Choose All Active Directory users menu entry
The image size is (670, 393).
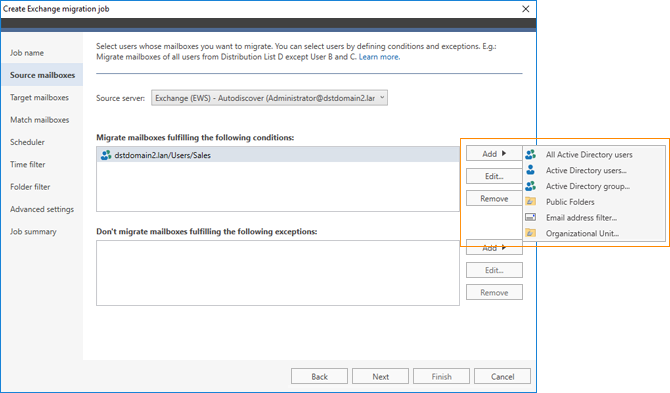coord(594,155)
